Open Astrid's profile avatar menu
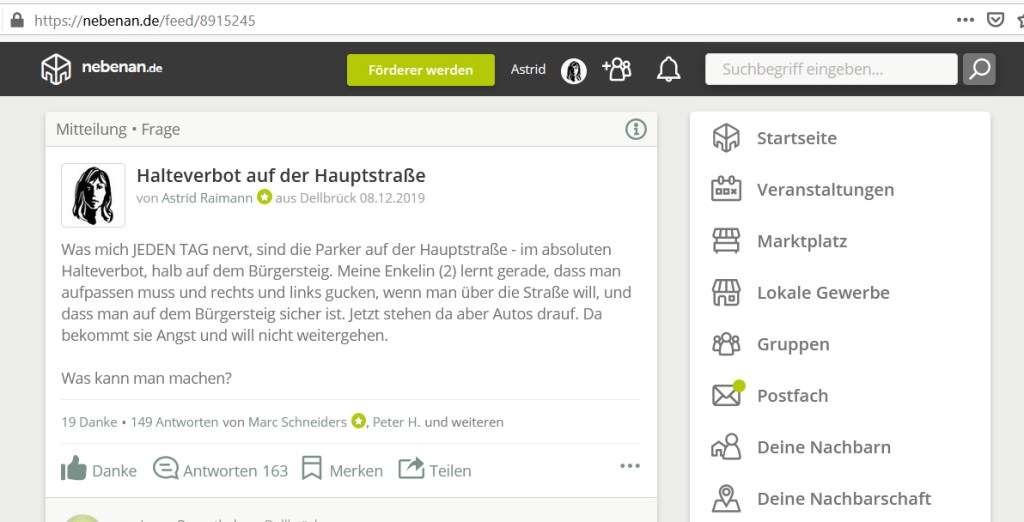Viewport: 1024px width, 522px height. 573,70
